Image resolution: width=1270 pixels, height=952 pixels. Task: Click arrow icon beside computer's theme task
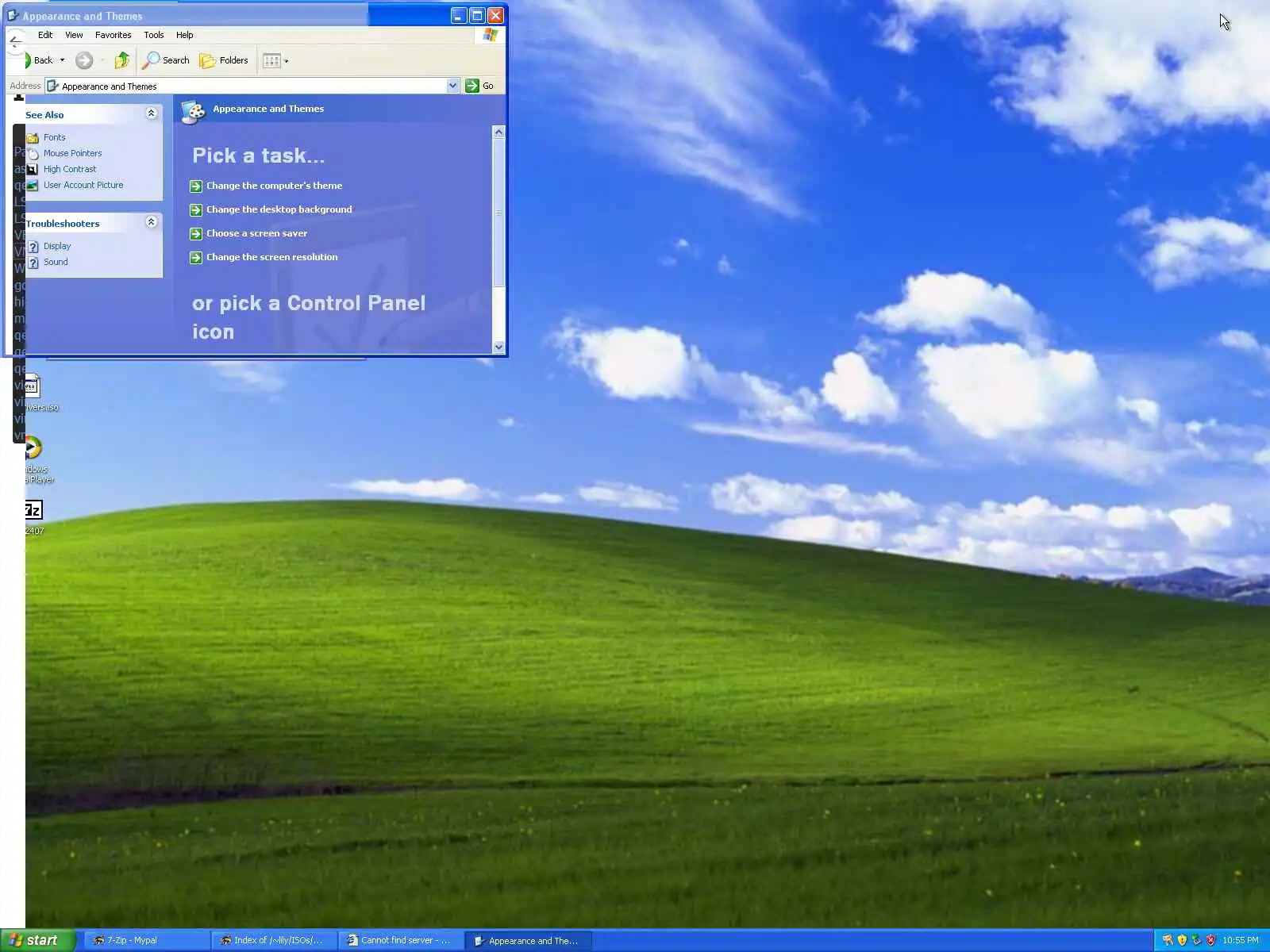click(196, 186)
